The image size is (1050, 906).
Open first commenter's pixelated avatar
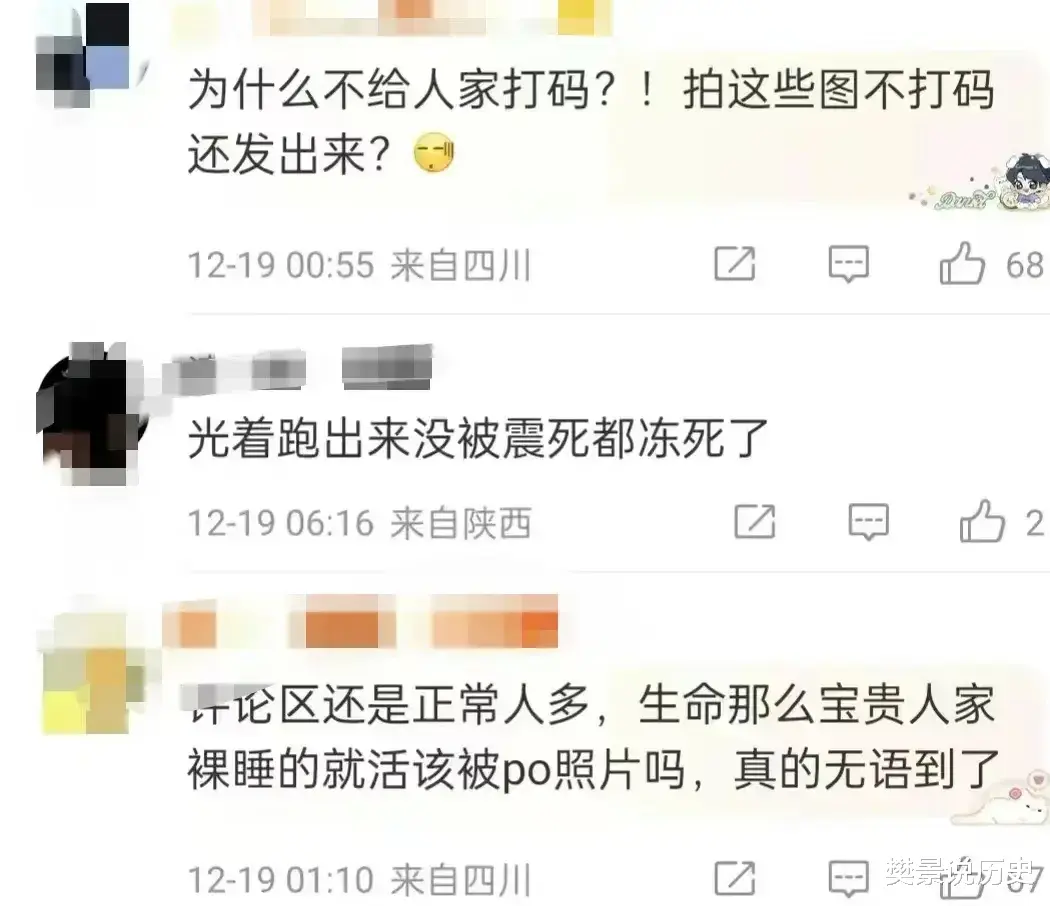84,56
